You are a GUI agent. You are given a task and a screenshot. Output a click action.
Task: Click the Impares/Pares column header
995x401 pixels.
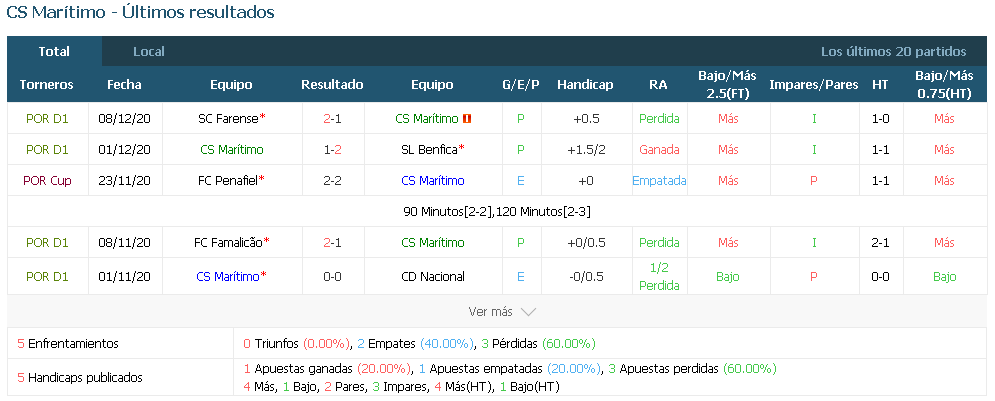(x=813, y=85)
